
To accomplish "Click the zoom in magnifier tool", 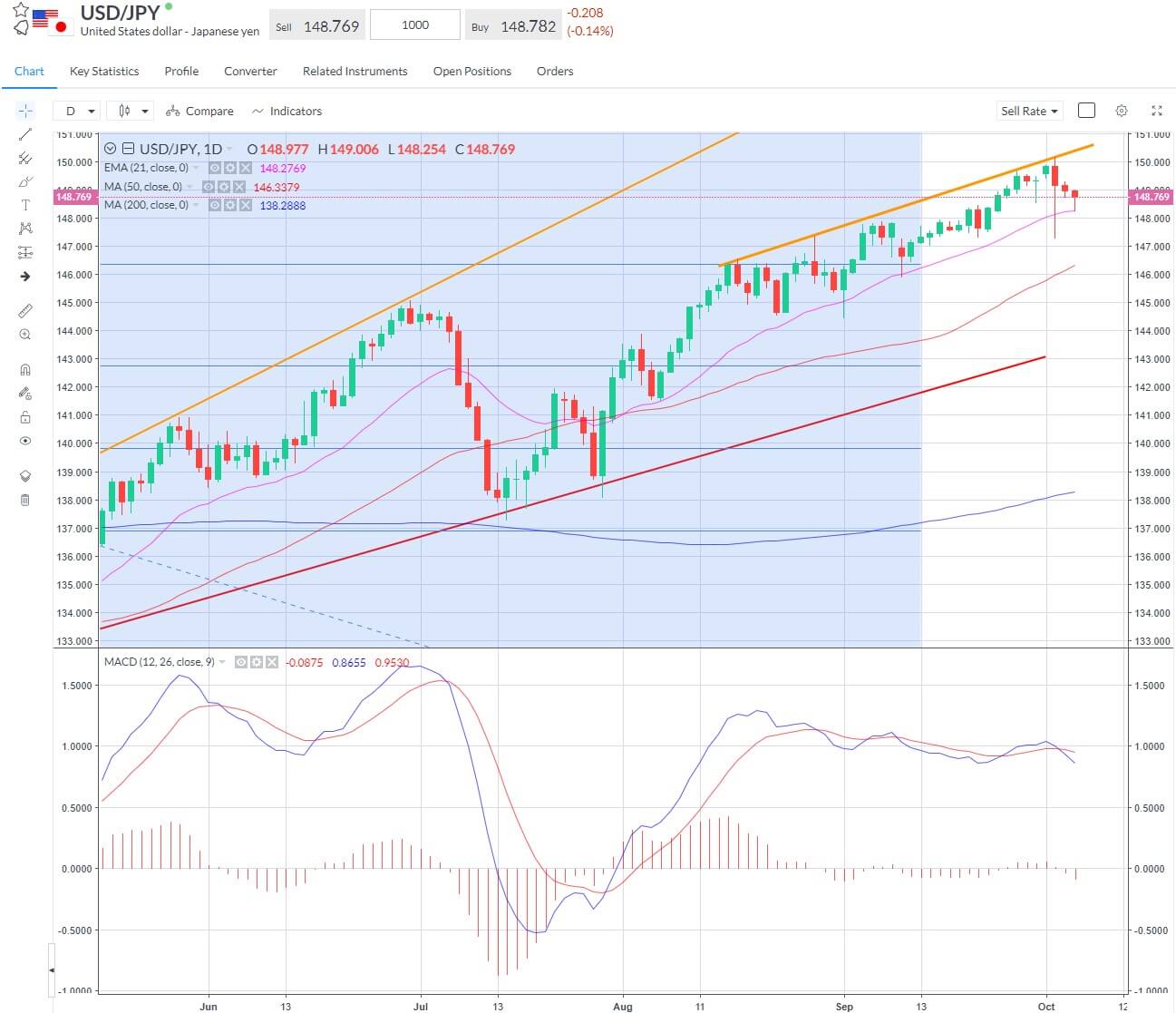I will (25, 335).
